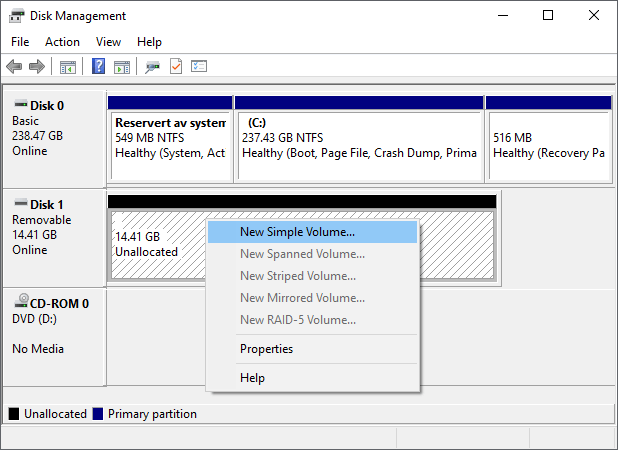Click the Back arrow toolbar icon
The width and height of the screenshot is (618, 450).
(14, 66)
